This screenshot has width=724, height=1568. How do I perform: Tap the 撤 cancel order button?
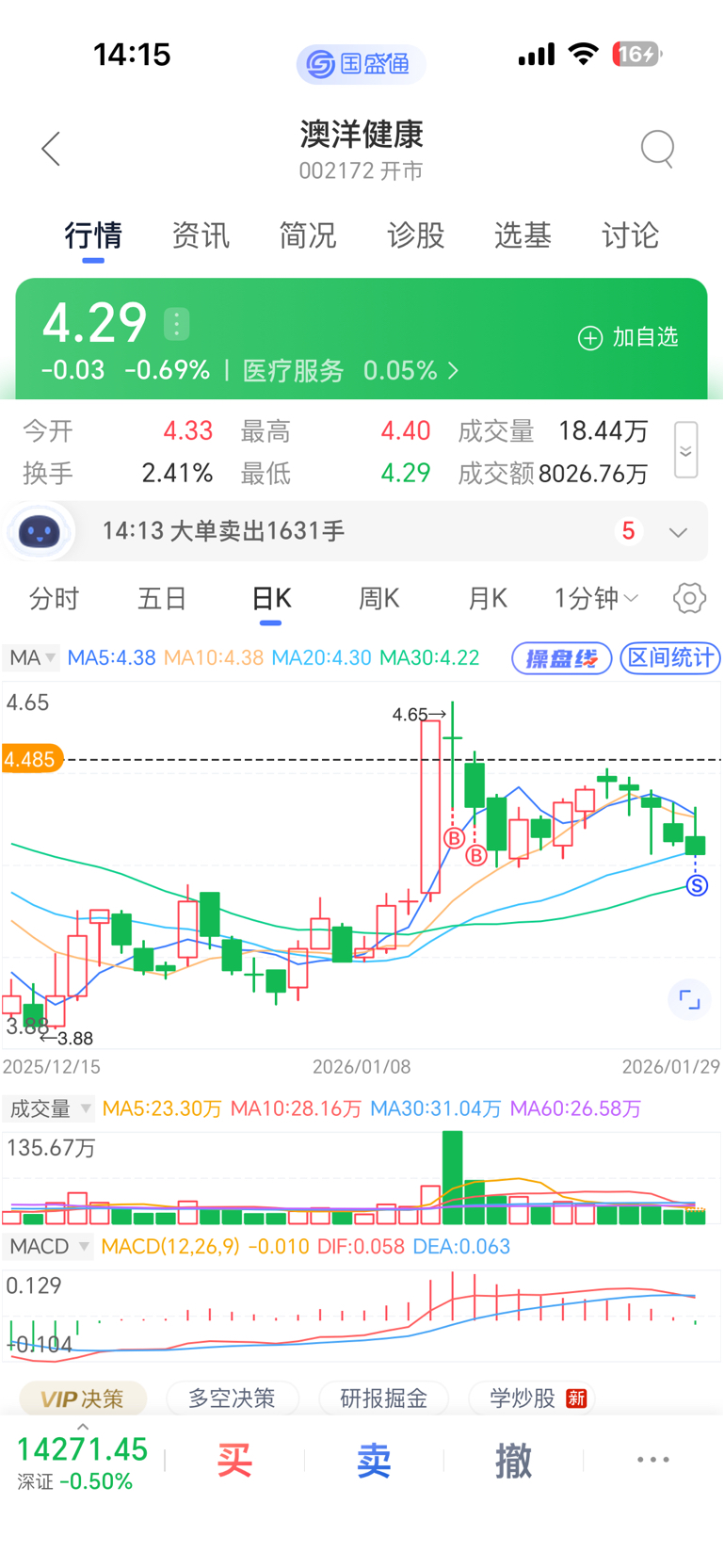coord(513,1461)
